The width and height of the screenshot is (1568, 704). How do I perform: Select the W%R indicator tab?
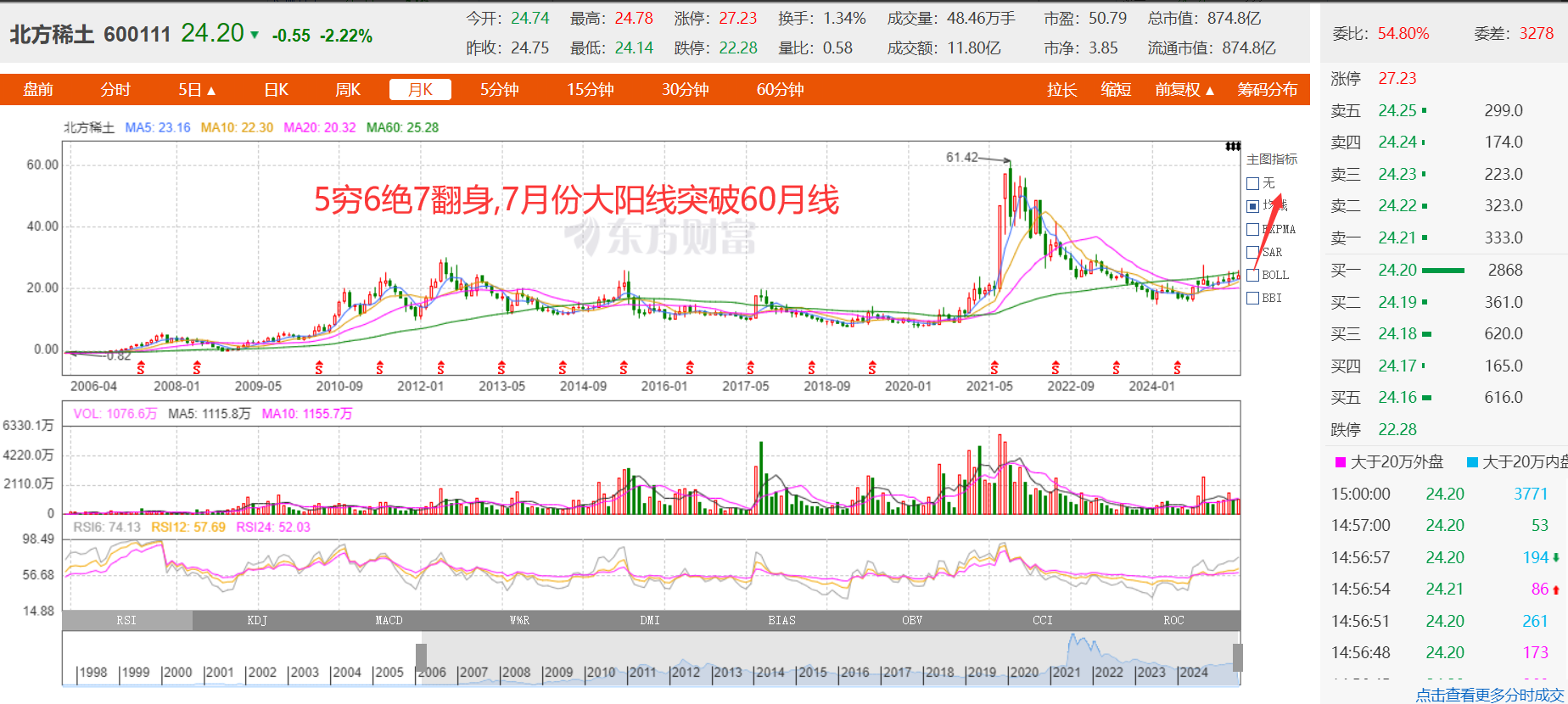pyautogui.click(x=519, y=621)
